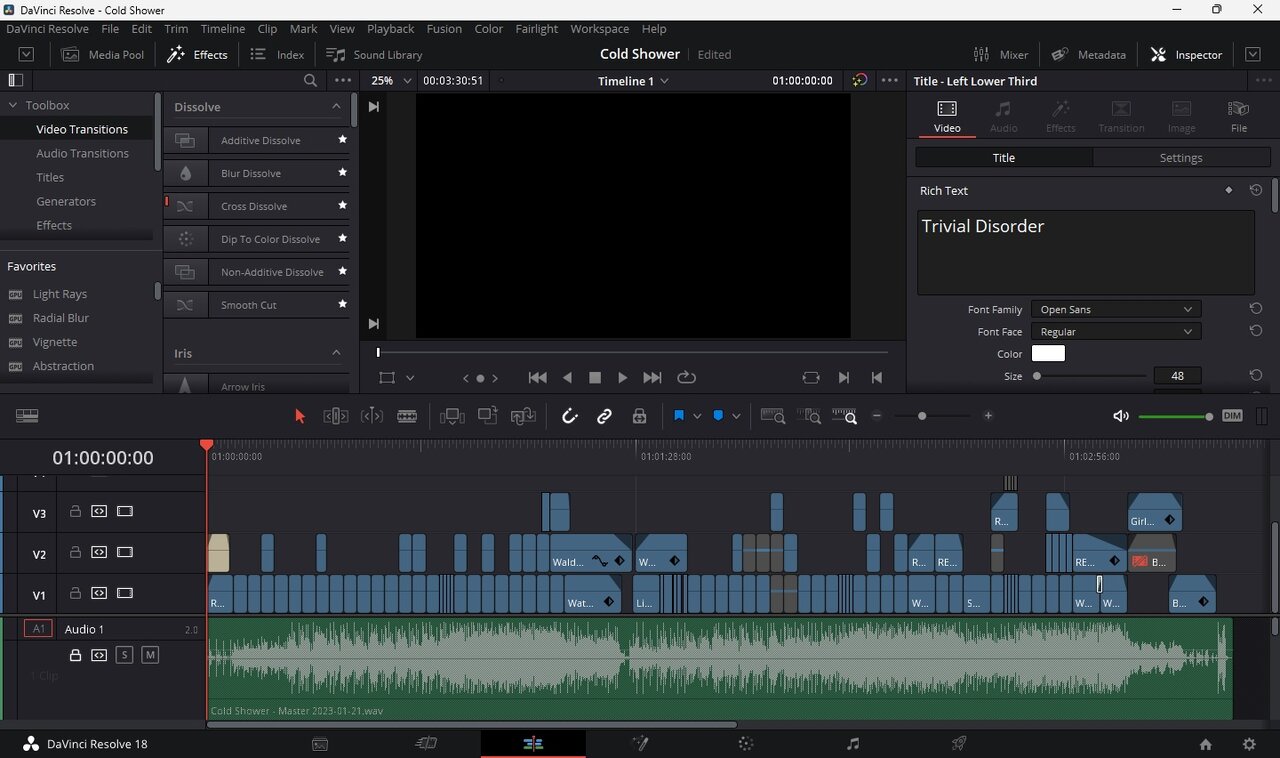Select the arrow Selection Mode tool
The width and height of the screenshot is (1280, 758).
coord(299,416)
